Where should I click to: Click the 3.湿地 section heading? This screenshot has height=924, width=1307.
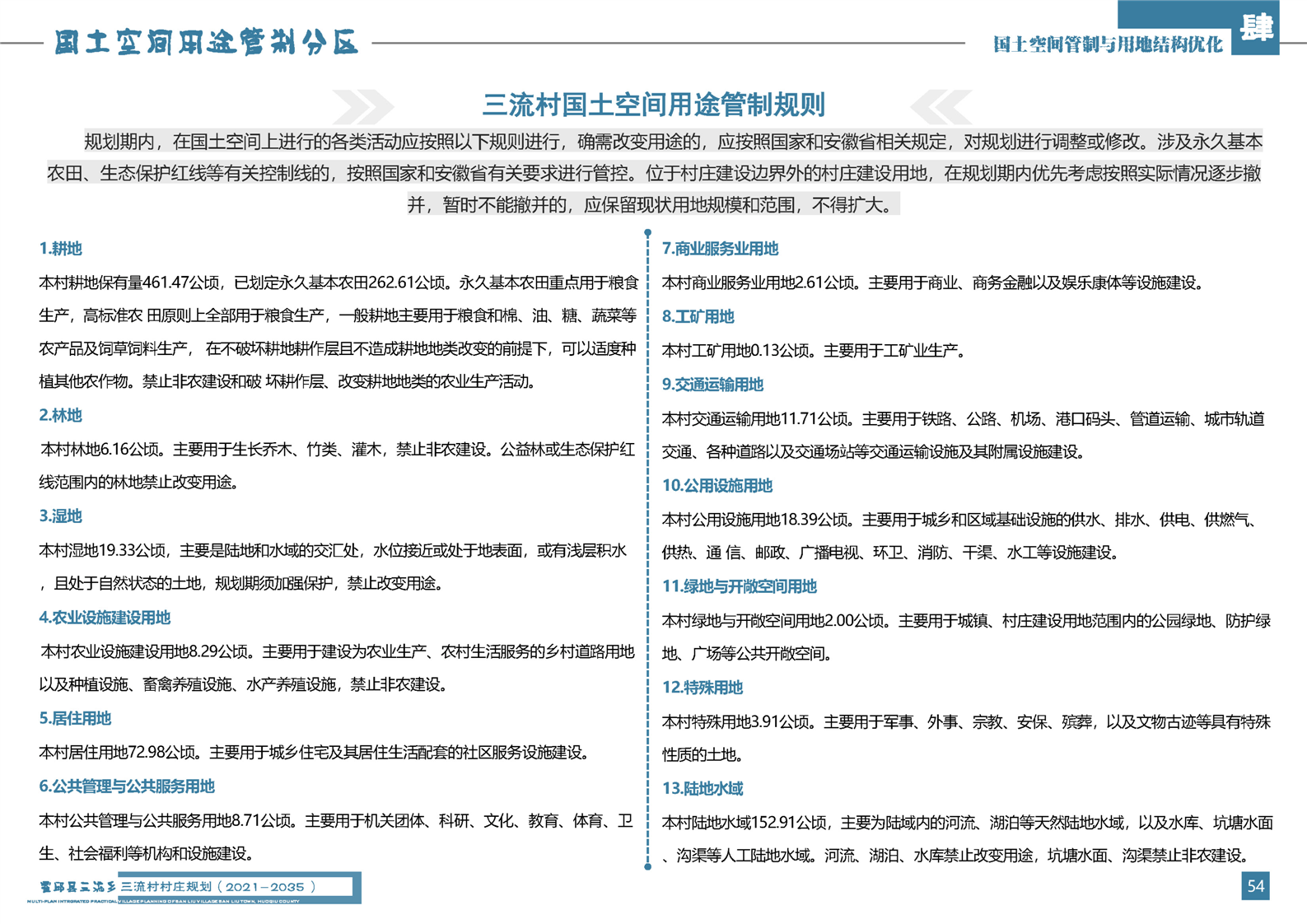[61, 516]
